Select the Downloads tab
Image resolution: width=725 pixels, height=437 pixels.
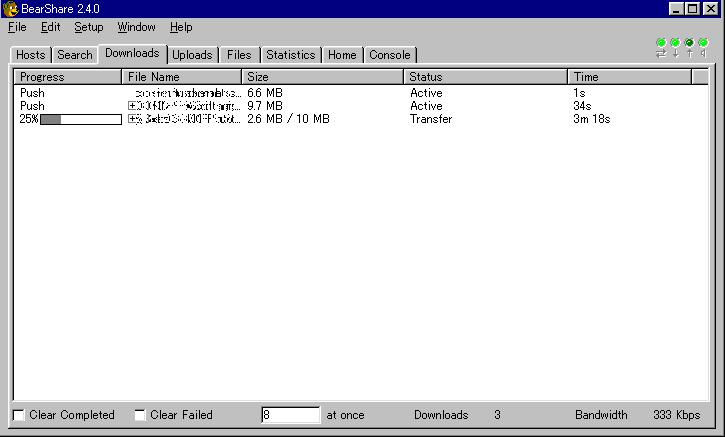(x=132, y=54)
